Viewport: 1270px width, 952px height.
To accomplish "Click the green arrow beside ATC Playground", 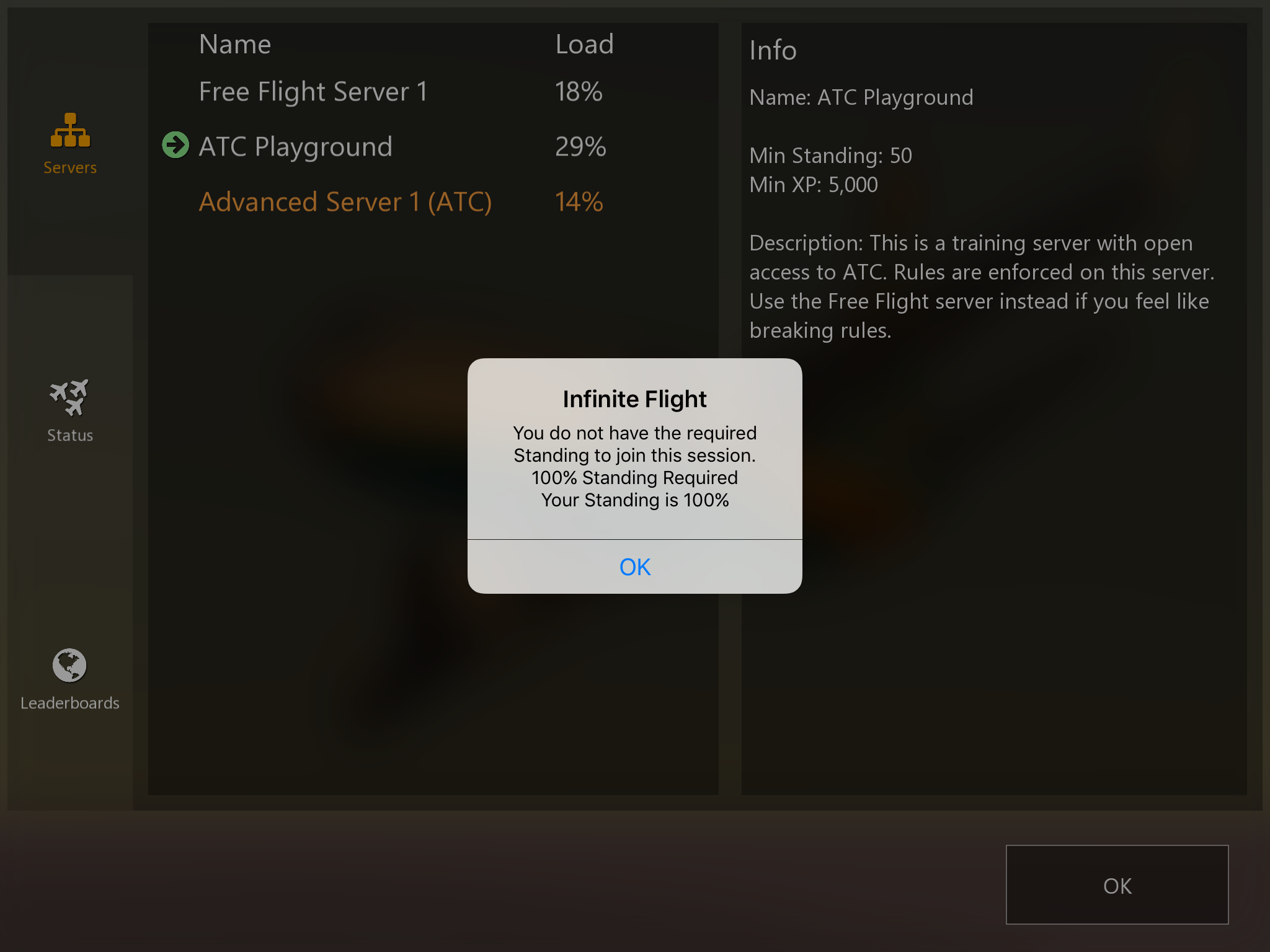I will [x=175, y=145].
